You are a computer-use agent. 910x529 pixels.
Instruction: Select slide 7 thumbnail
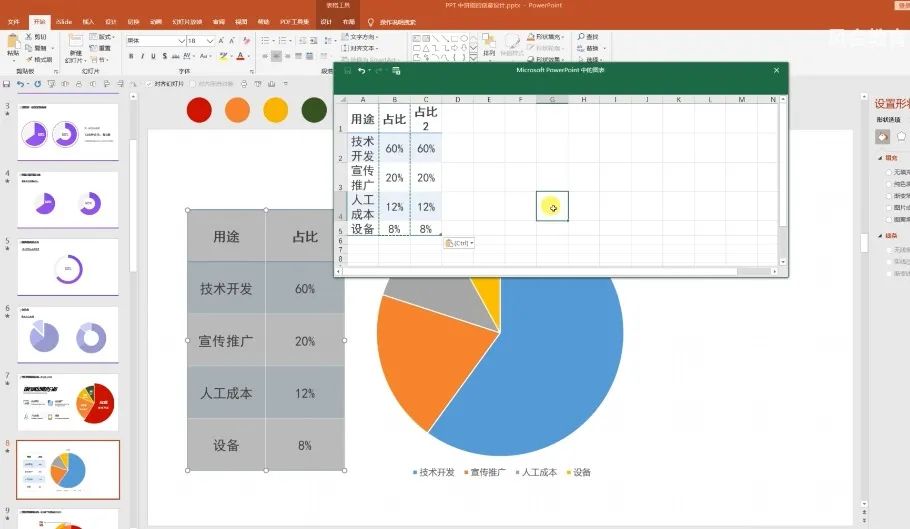[x=68, y=402]
